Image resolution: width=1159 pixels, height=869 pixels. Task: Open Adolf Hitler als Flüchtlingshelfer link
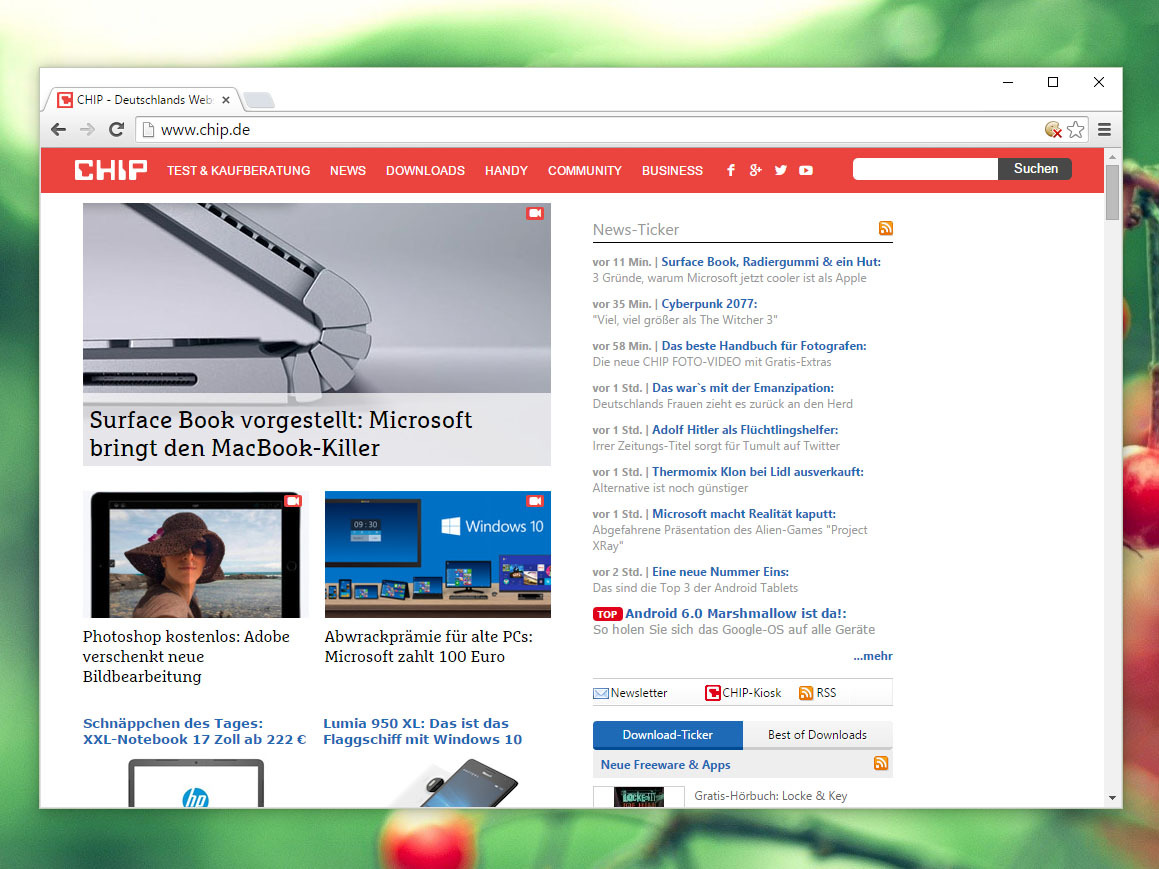click(x=745, y=430)
